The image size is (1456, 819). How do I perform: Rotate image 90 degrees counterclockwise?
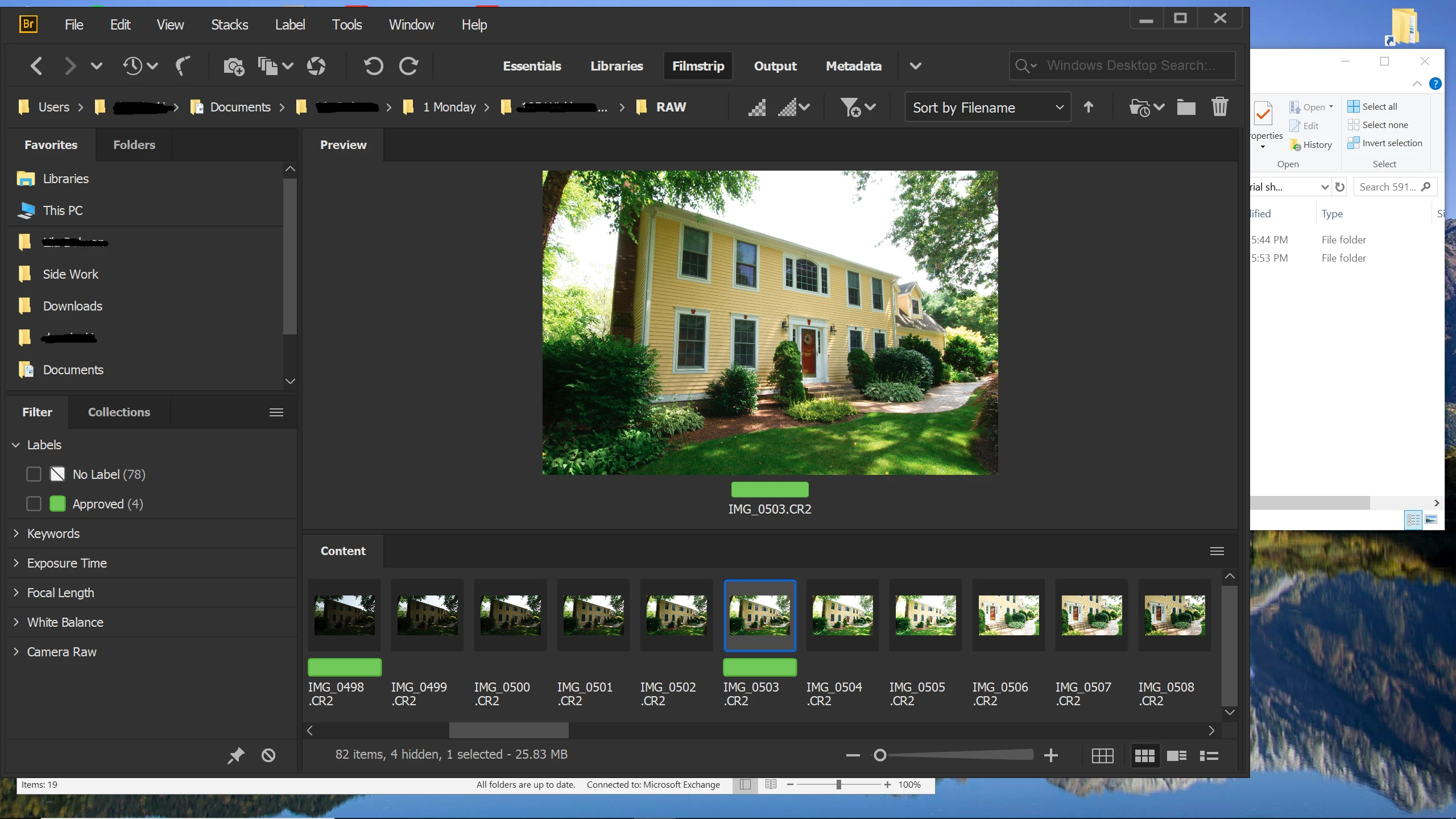373,66
